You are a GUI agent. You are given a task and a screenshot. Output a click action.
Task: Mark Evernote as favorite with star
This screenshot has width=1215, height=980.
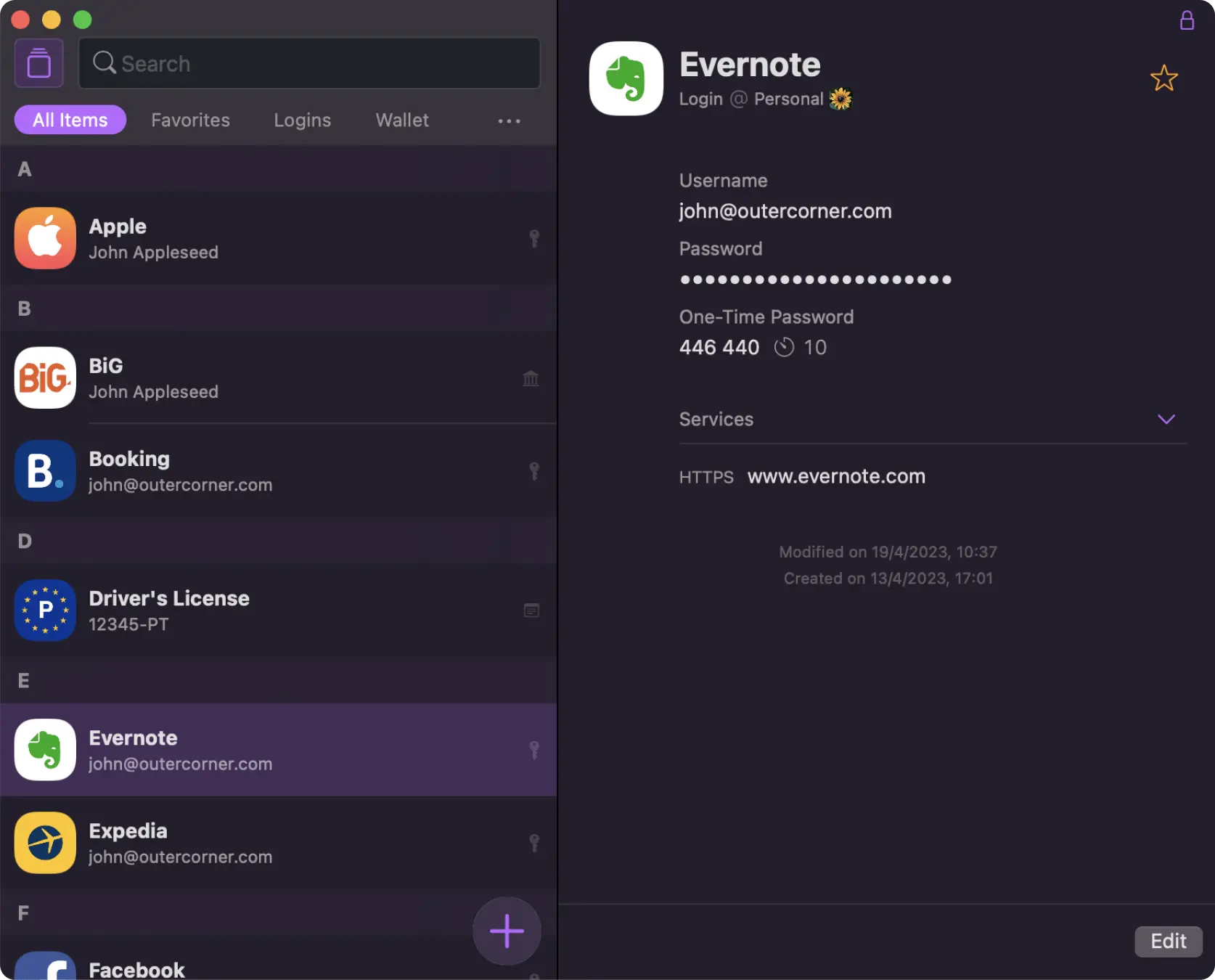(x=1163, y=78)
